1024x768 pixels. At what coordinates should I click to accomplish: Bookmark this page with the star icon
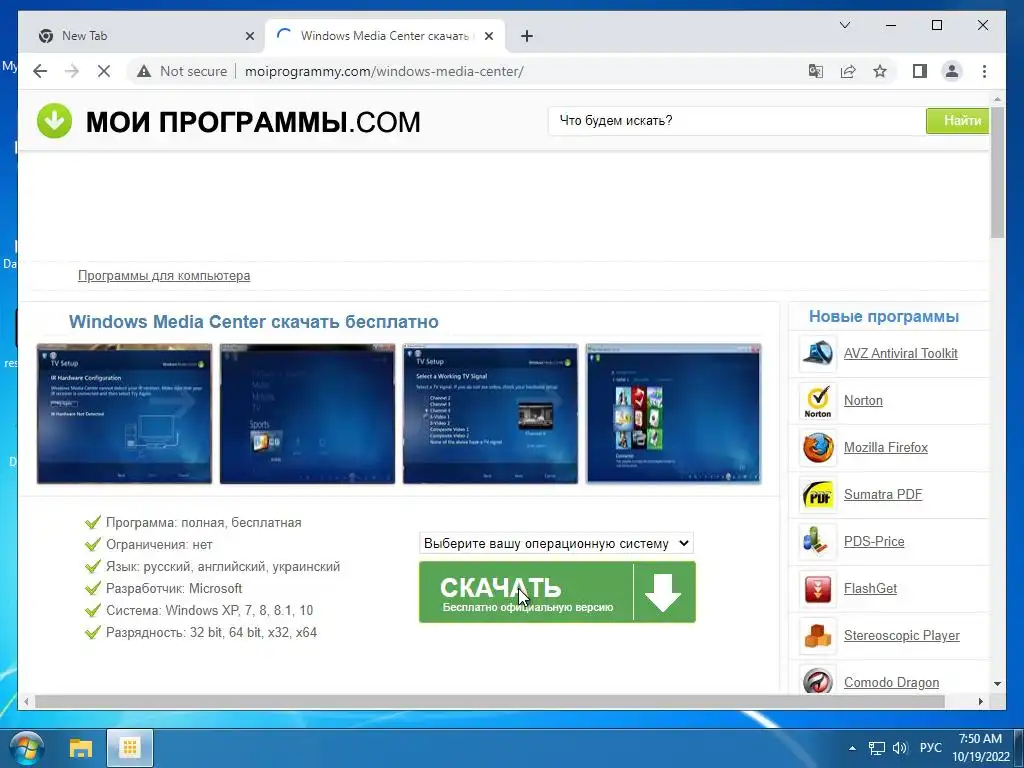880,71
